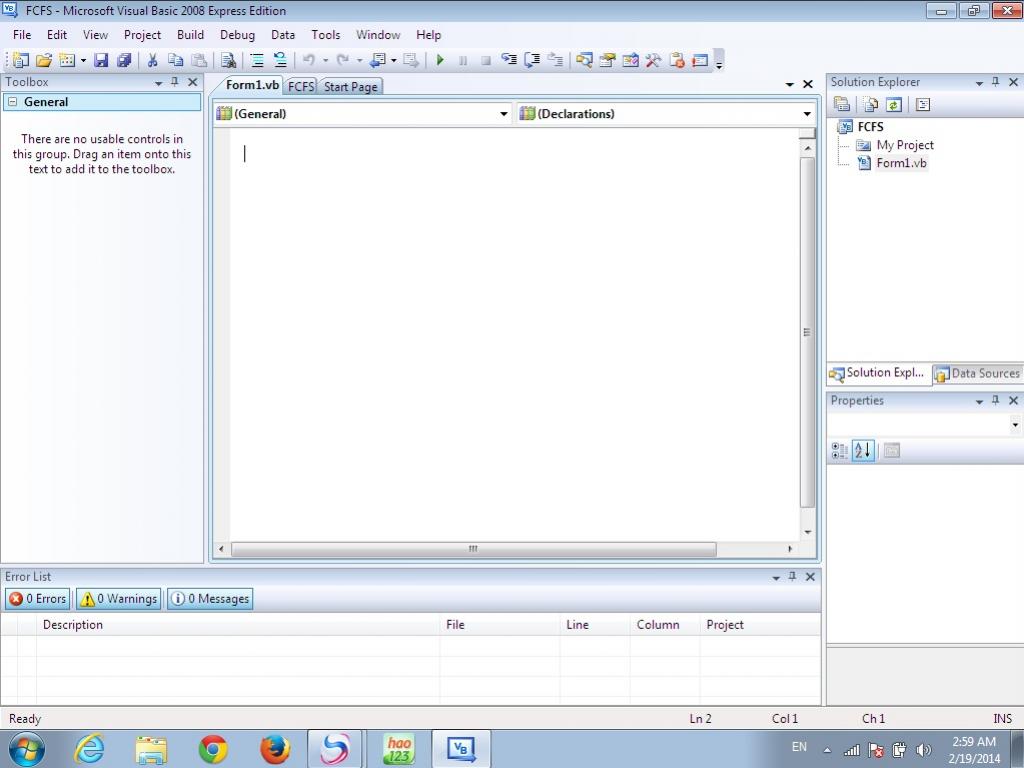Toggle auto-hide pin on Solution Explorer
This screenshot has height=768, width=1024.
click(x=995, y=82)
